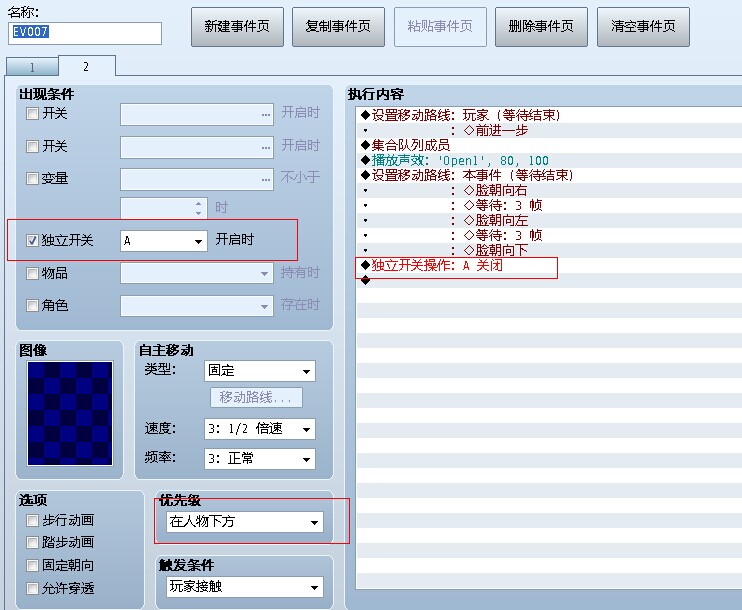
Task: Open the 频率 3: 正常 dropdown
Action: (260, 459)
